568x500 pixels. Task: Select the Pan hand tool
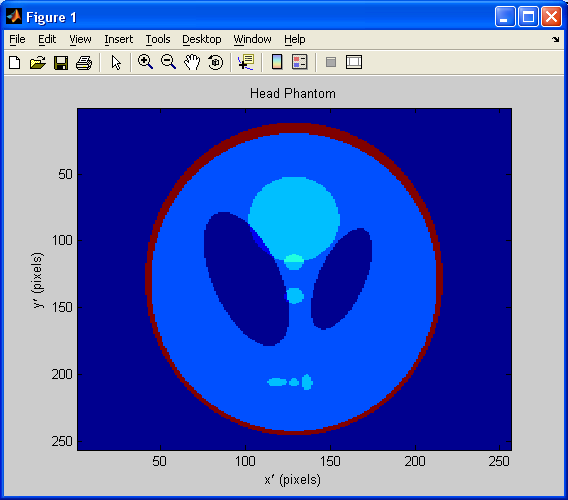click(x=192, y=62)
